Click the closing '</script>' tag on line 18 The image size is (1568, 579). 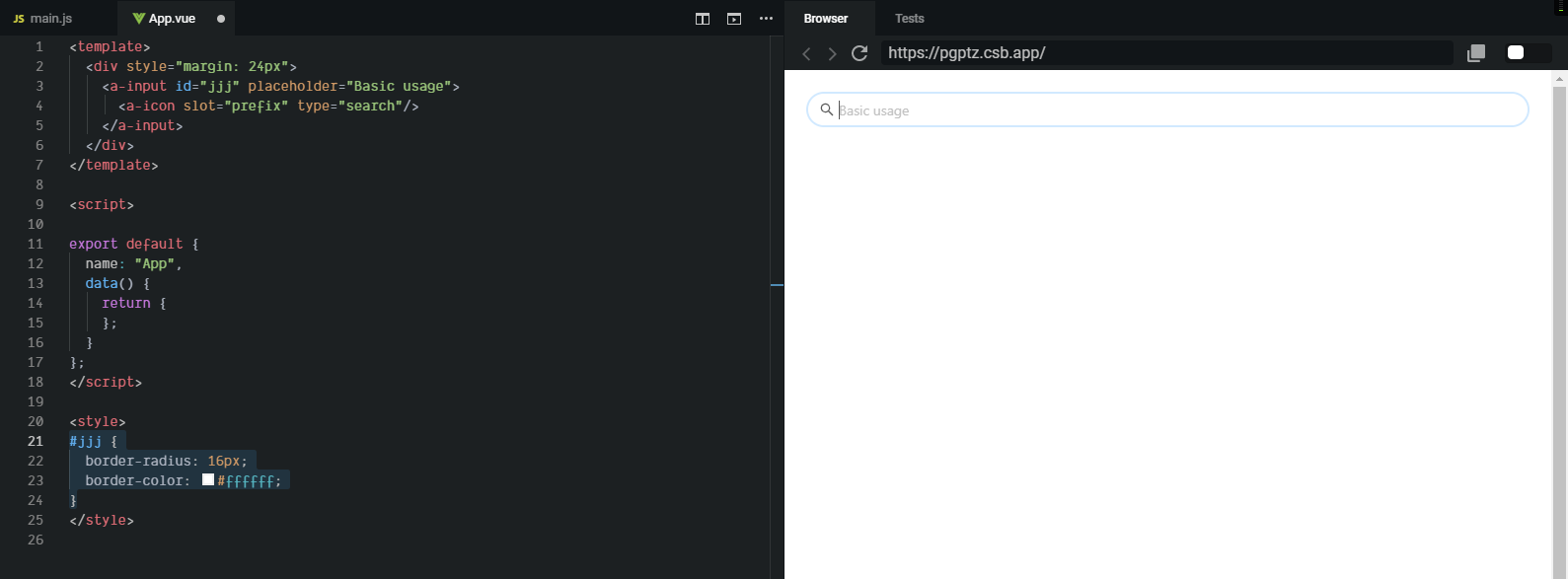point(106,382)
